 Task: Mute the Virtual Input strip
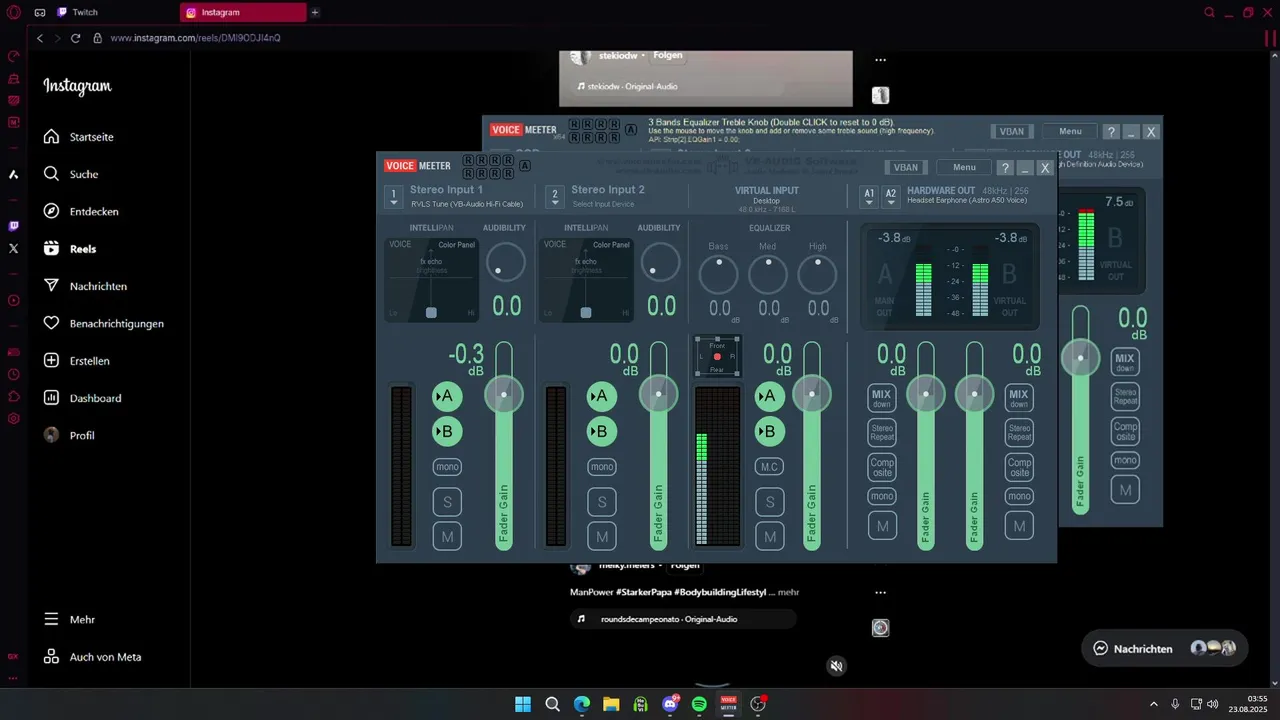(x=769, y=537)
